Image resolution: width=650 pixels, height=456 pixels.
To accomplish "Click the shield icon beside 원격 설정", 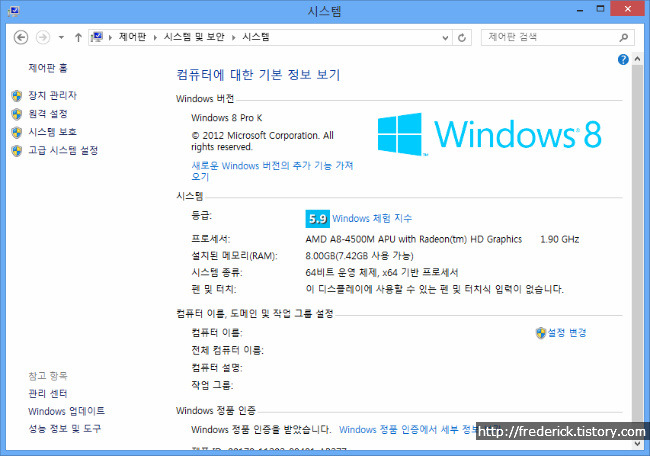I will tap(17, 114).
